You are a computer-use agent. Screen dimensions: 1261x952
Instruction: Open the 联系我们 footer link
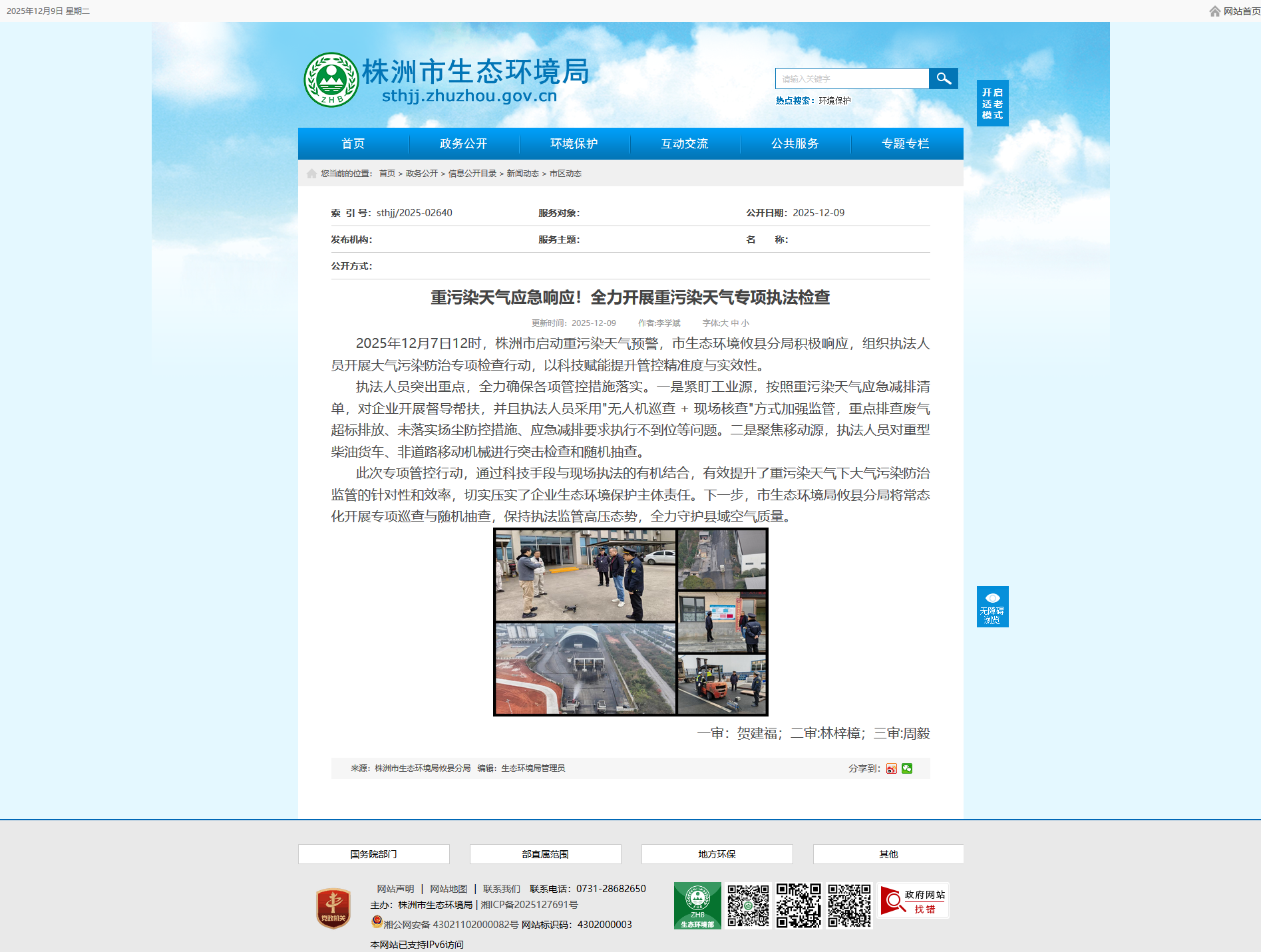pyautogui.click(x=501, y=889)
